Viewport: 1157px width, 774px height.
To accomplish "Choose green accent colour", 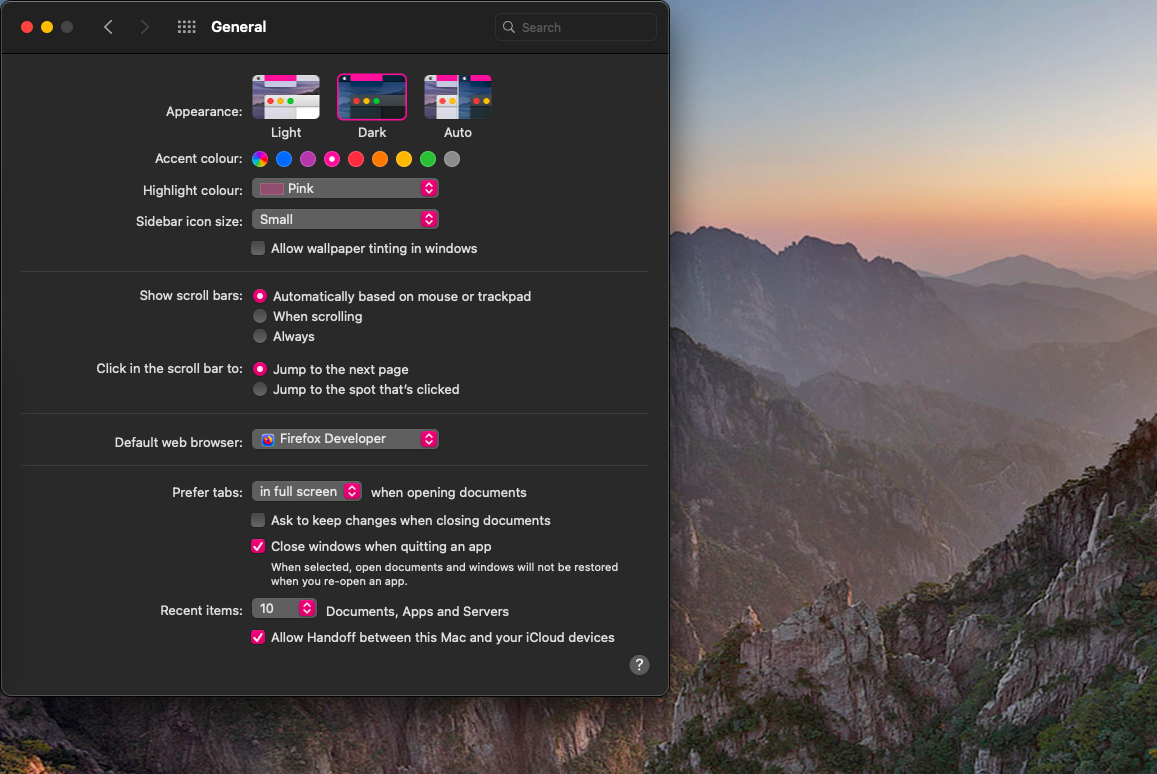I will click(428, 159).
